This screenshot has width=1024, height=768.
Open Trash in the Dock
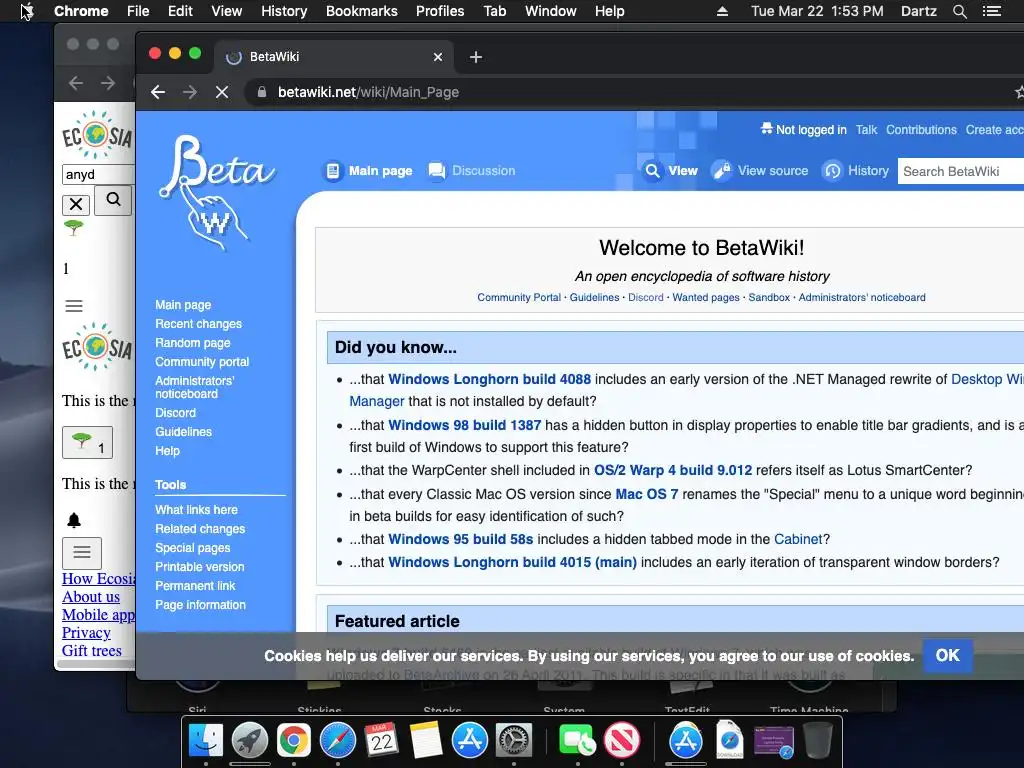(x=817, y=741)
